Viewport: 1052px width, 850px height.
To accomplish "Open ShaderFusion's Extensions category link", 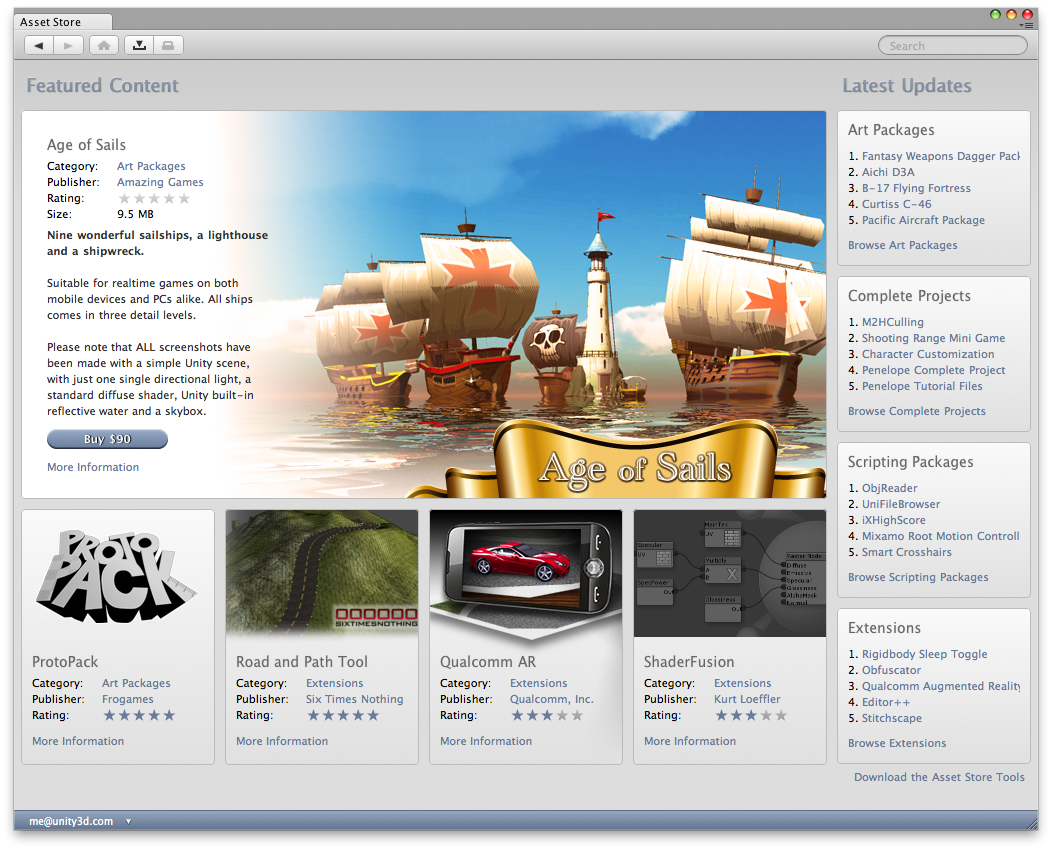I will [x=743, y=683].
